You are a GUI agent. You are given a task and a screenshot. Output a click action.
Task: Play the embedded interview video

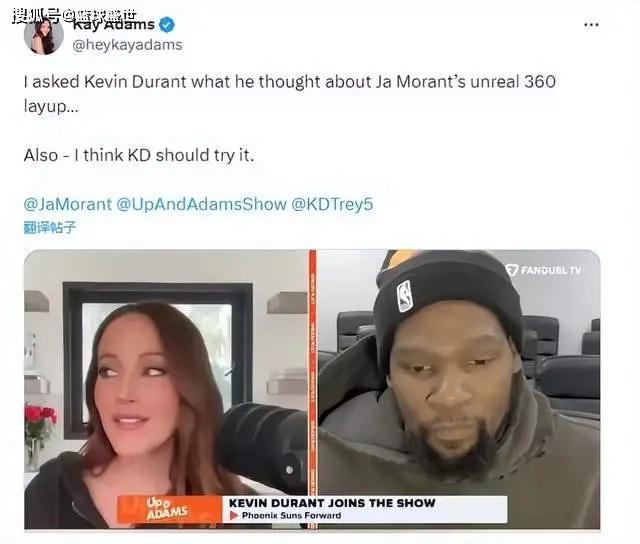click(x=312, y=389)
